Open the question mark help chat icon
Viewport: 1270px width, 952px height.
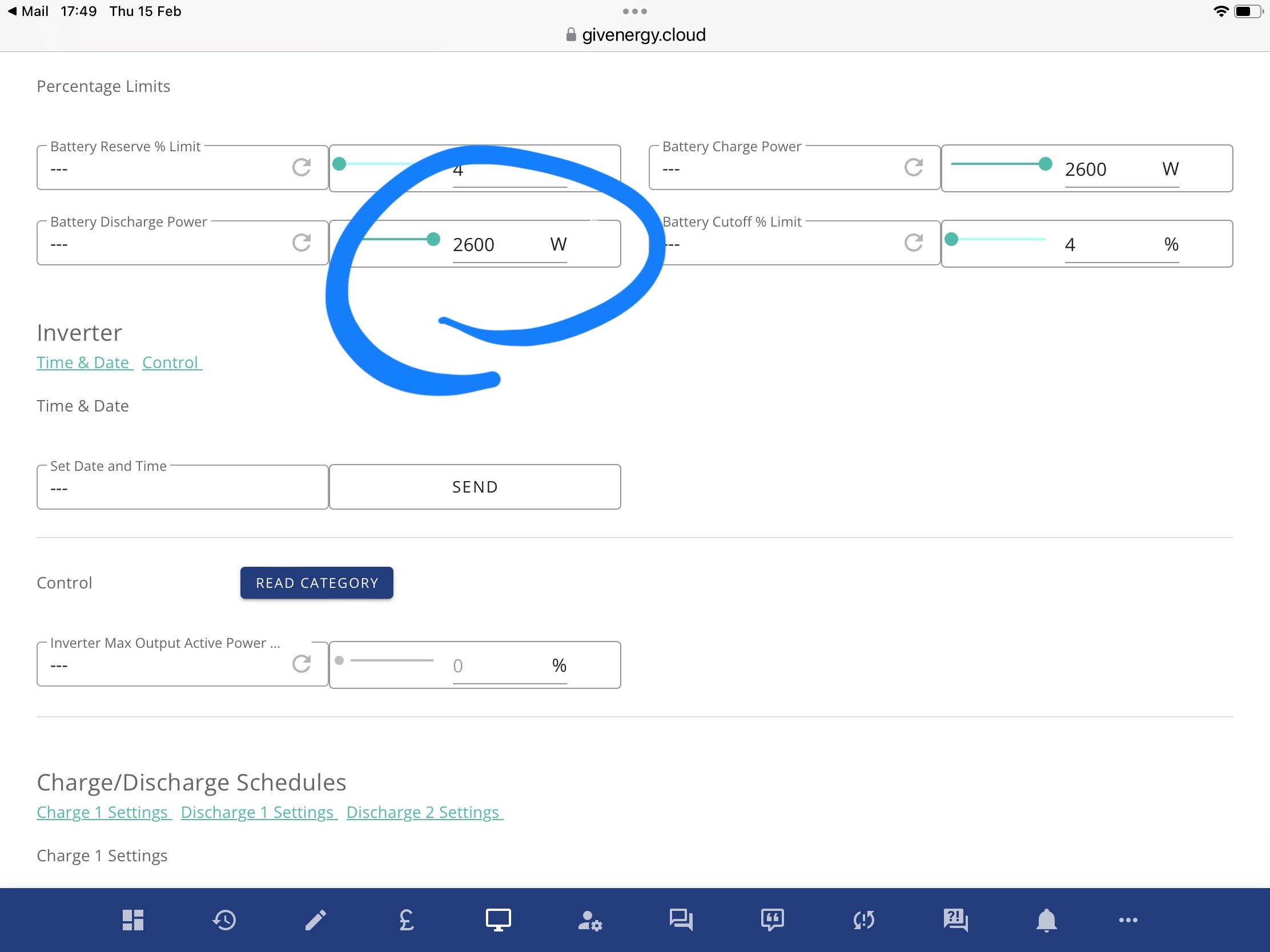click(x=955, y=920)
